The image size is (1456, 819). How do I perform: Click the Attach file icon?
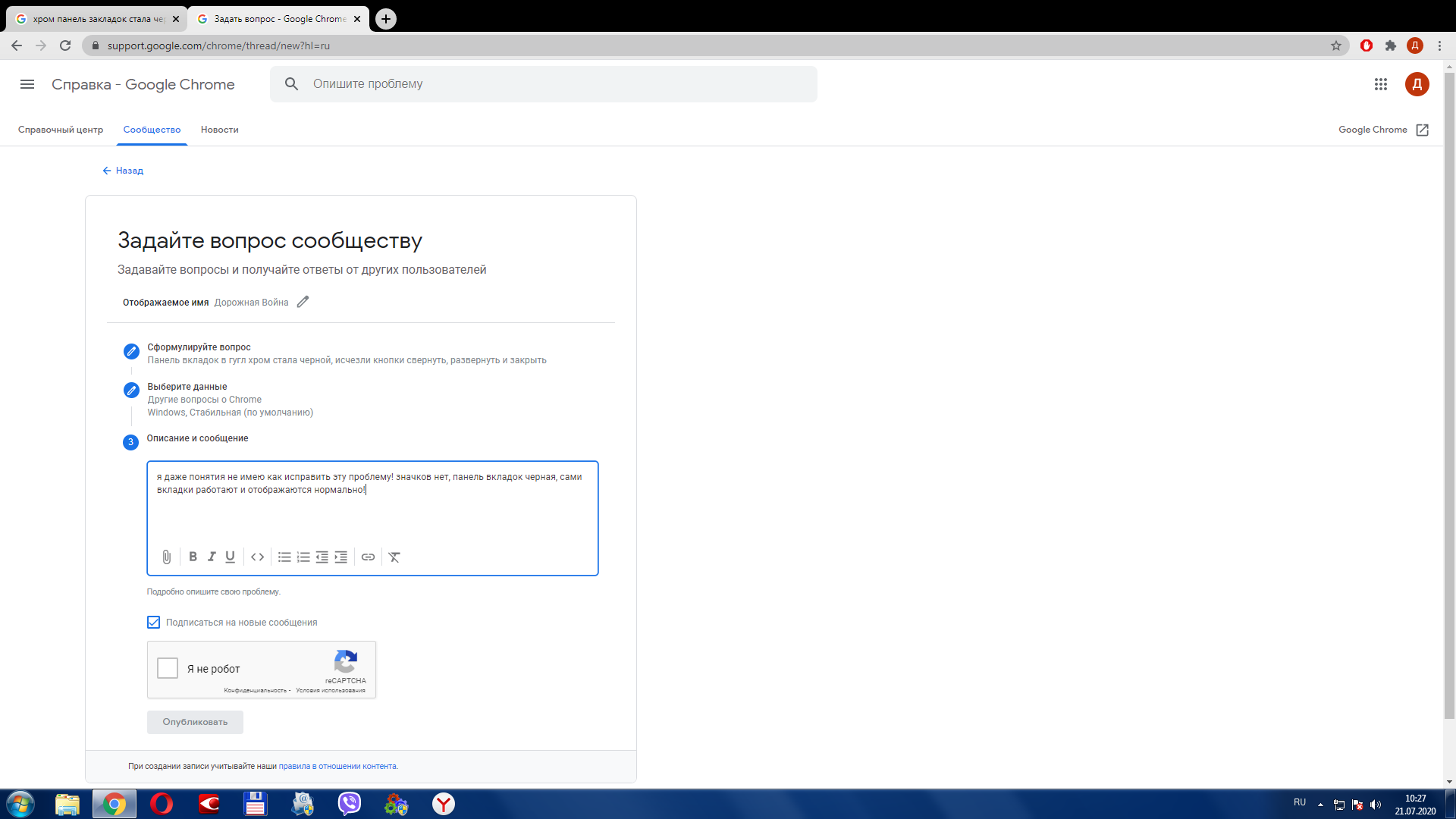point(167,556)
